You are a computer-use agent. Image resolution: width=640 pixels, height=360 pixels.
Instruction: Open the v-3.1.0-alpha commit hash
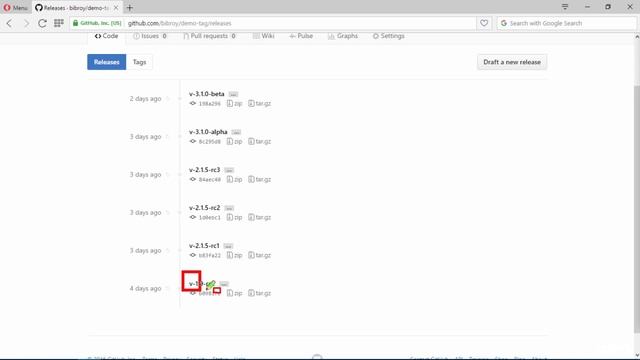click(209, 142)
